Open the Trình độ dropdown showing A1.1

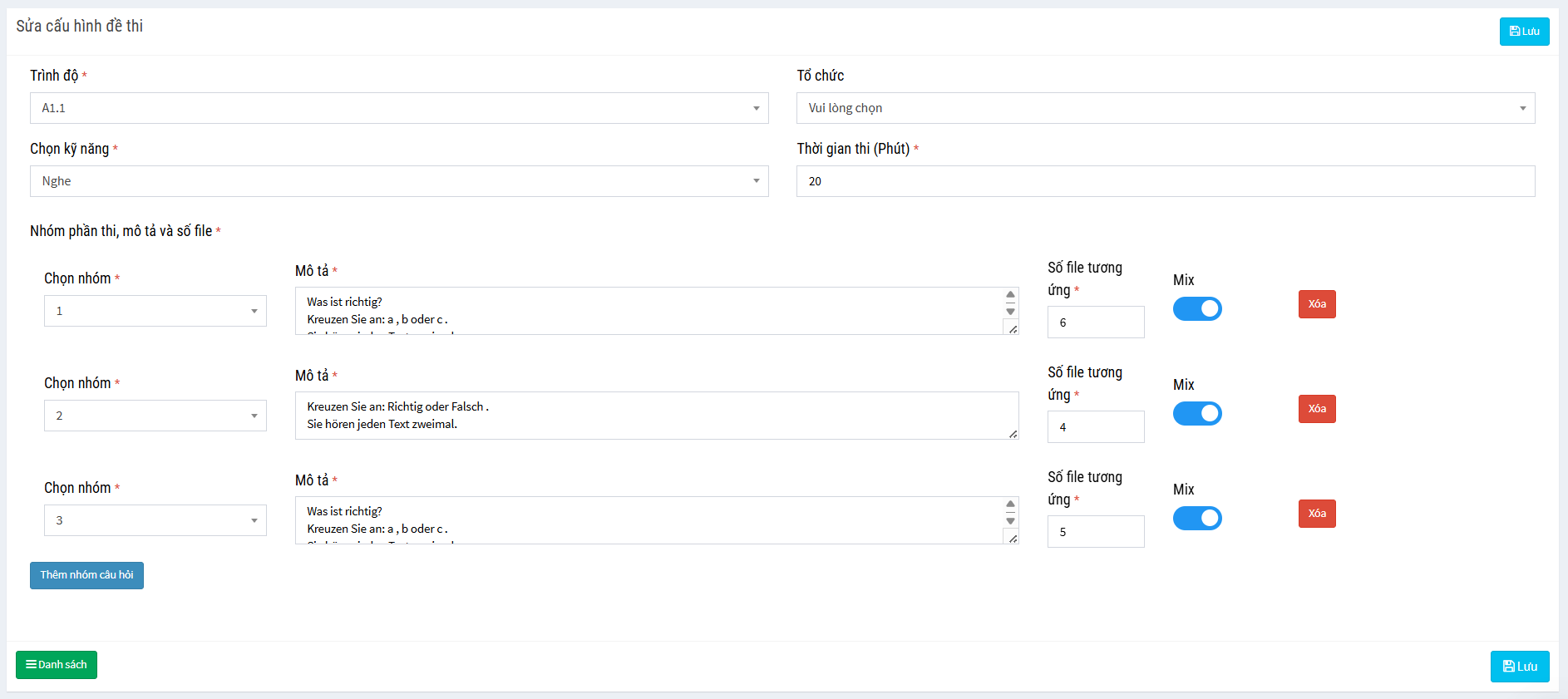pos(399,108)
